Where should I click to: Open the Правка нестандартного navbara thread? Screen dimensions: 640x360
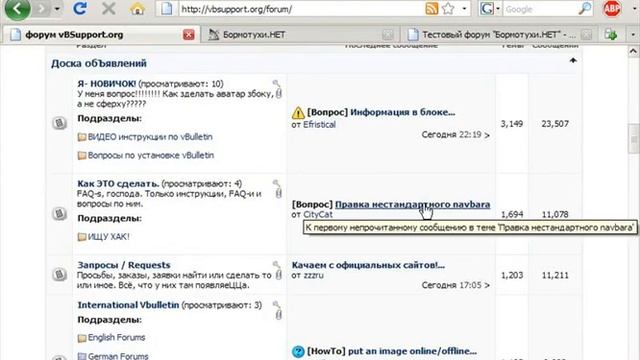412,204
